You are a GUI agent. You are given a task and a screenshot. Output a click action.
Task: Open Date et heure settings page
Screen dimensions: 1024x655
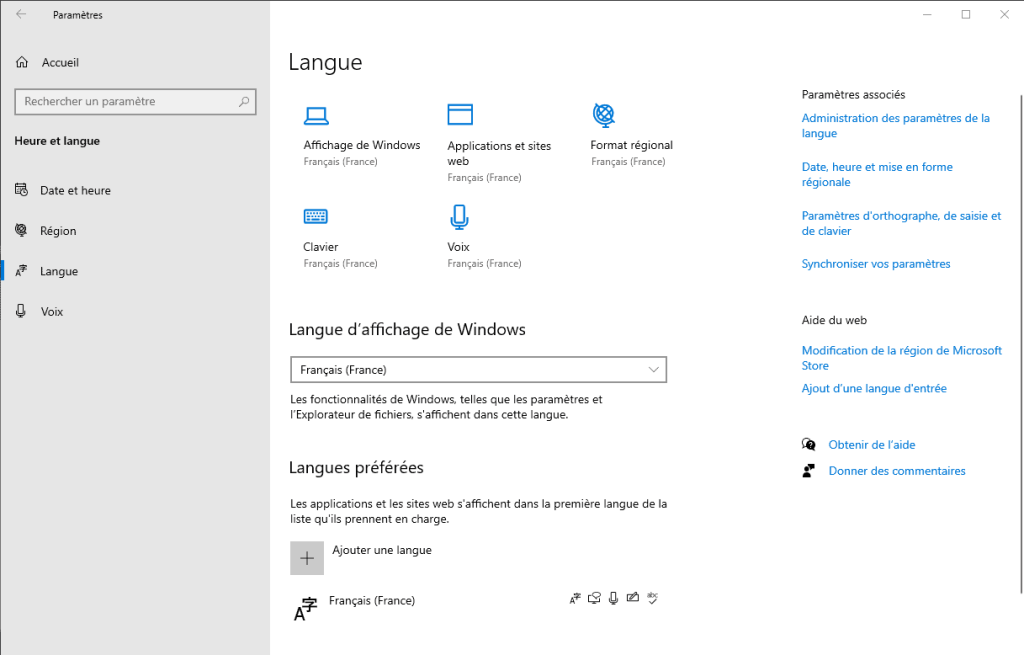pos(75,191)
